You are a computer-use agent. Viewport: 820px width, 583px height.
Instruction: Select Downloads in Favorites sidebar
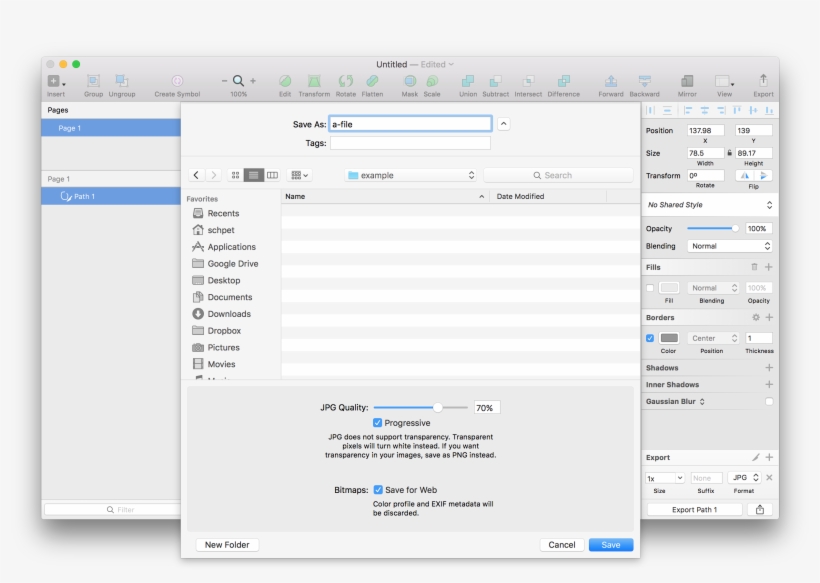pyautogui.click(x=229, y=314)
